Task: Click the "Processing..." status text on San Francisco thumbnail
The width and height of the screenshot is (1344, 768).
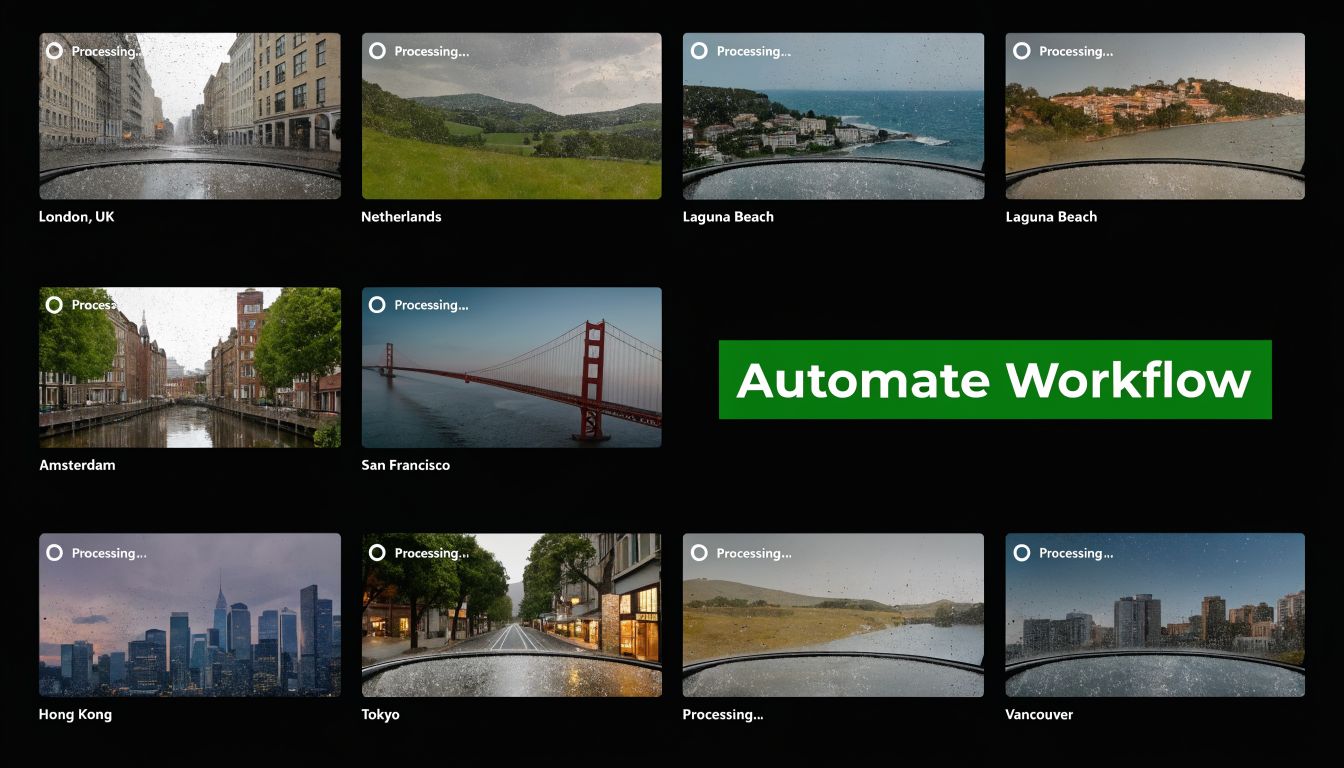Action: tap(431, 305)
